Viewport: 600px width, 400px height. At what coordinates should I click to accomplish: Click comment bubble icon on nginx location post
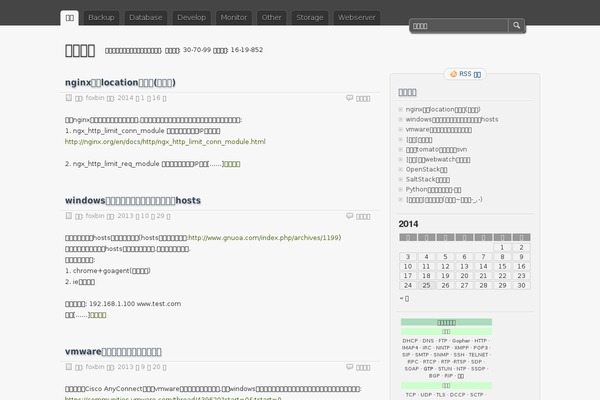click(x=349, y=98)
